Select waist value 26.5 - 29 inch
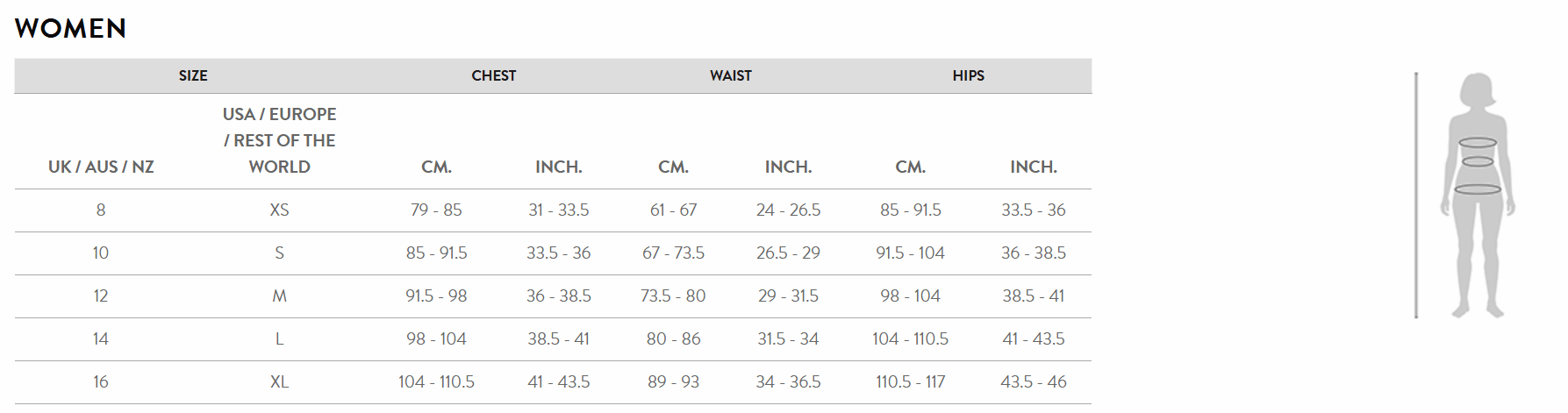Image resolution: width=1568 pixels, height=413 pixels. (x=788, y=253)
